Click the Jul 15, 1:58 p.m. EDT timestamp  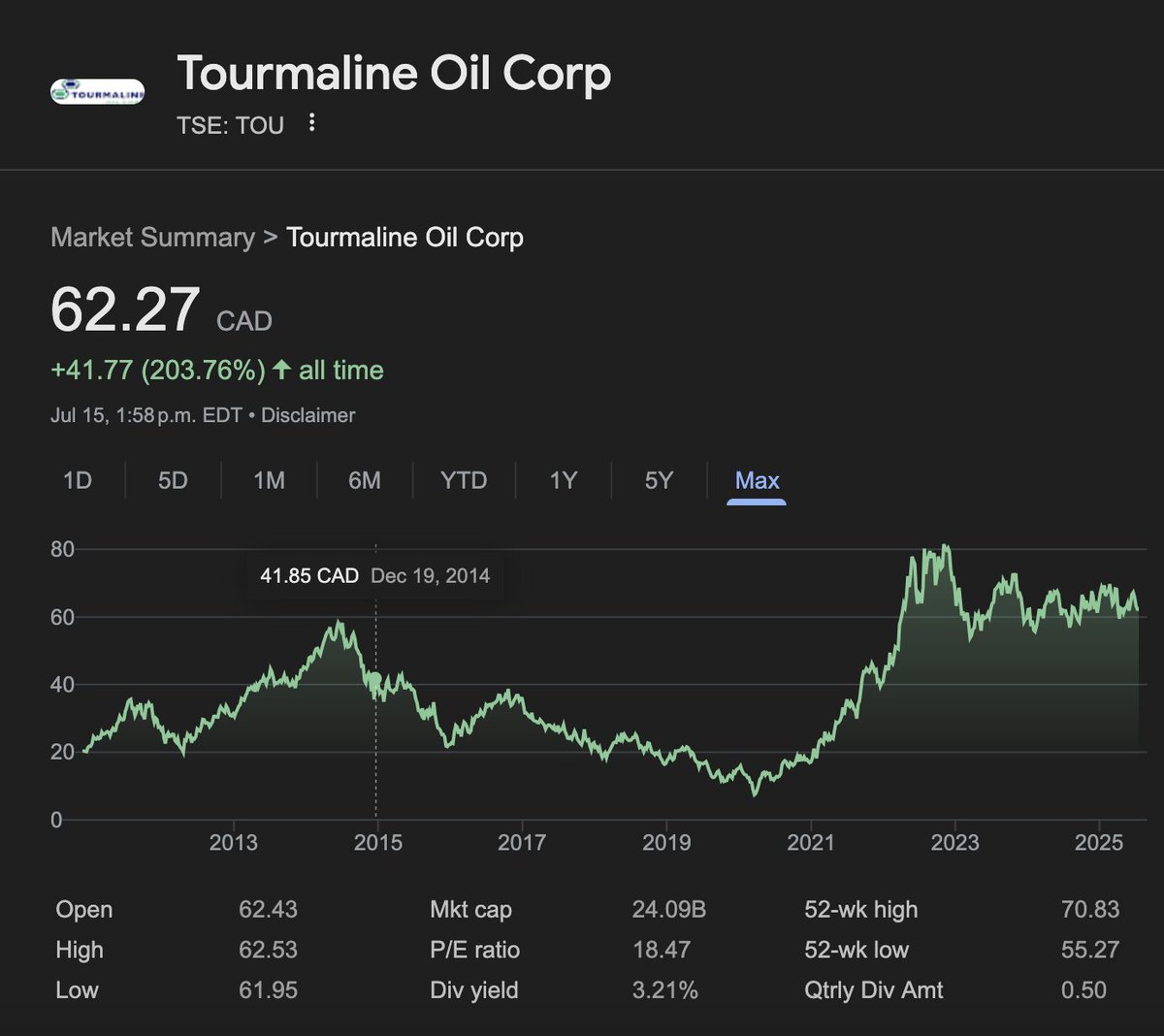(x=146, y=415)
